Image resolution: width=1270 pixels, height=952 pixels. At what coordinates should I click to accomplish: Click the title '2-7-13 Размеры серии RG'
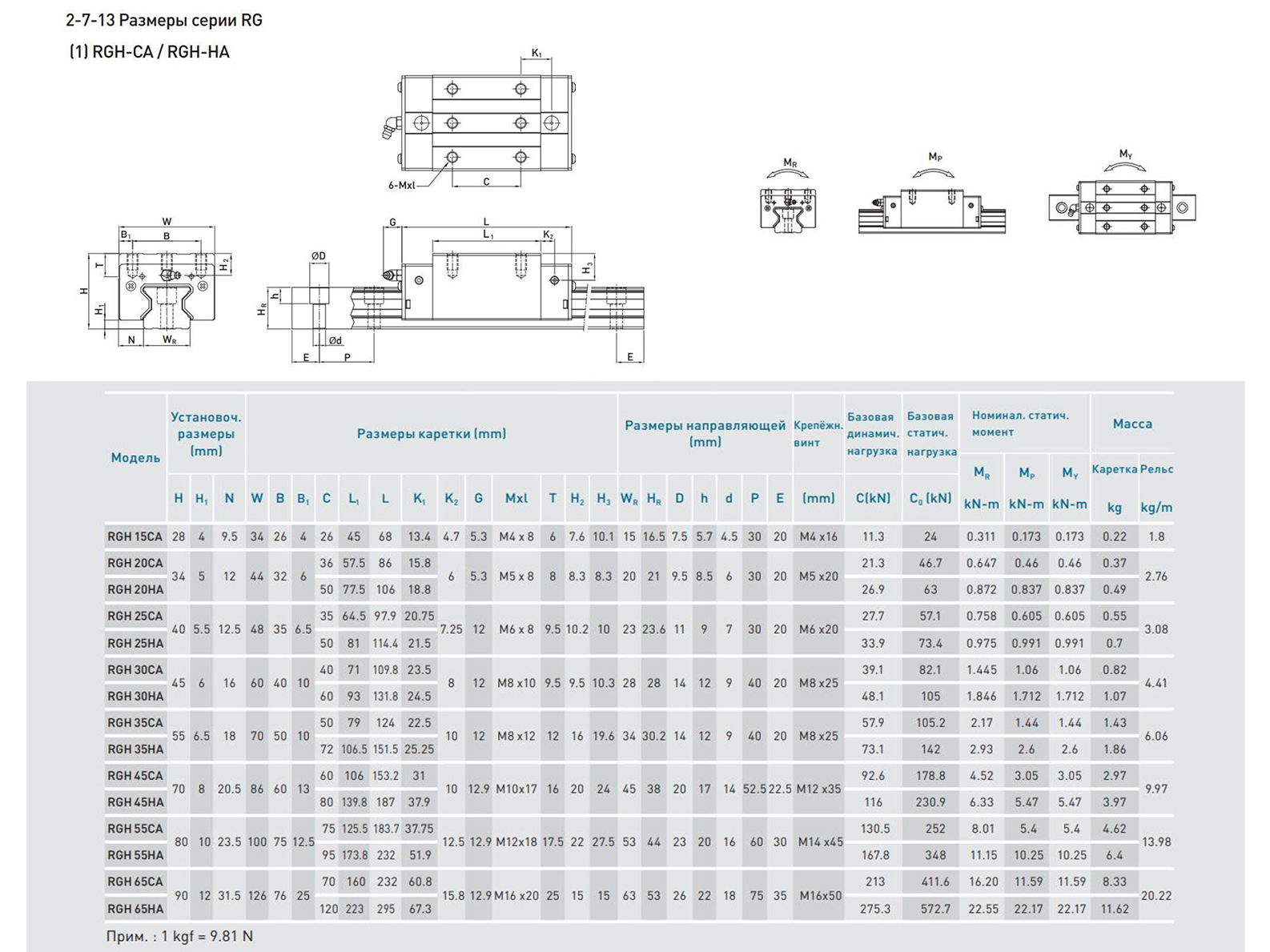164,20
